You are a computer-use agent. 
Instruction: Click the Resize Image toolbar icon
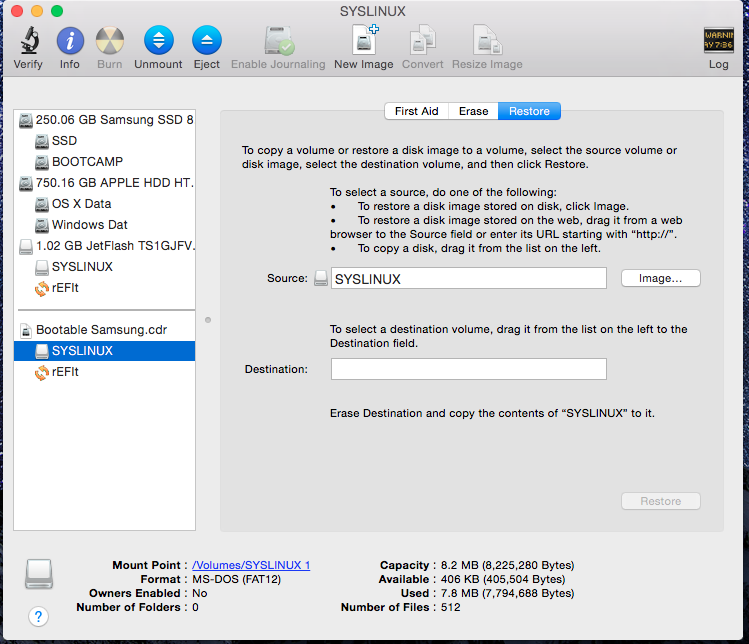pyautogui.click(x=487, y=40)
